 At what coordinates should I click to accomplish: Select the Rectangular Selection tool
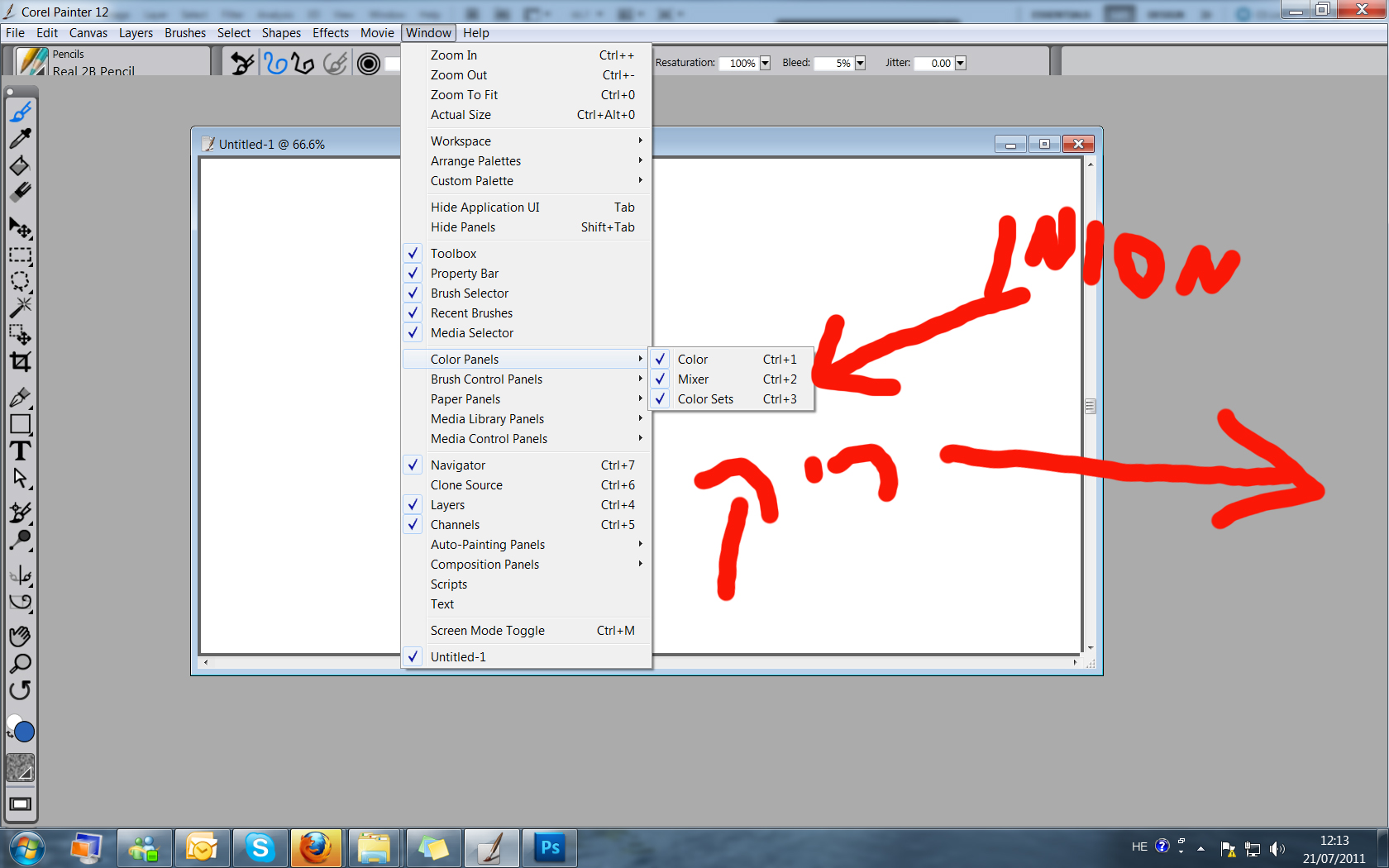pyautogui.click(x=21, y=255)
